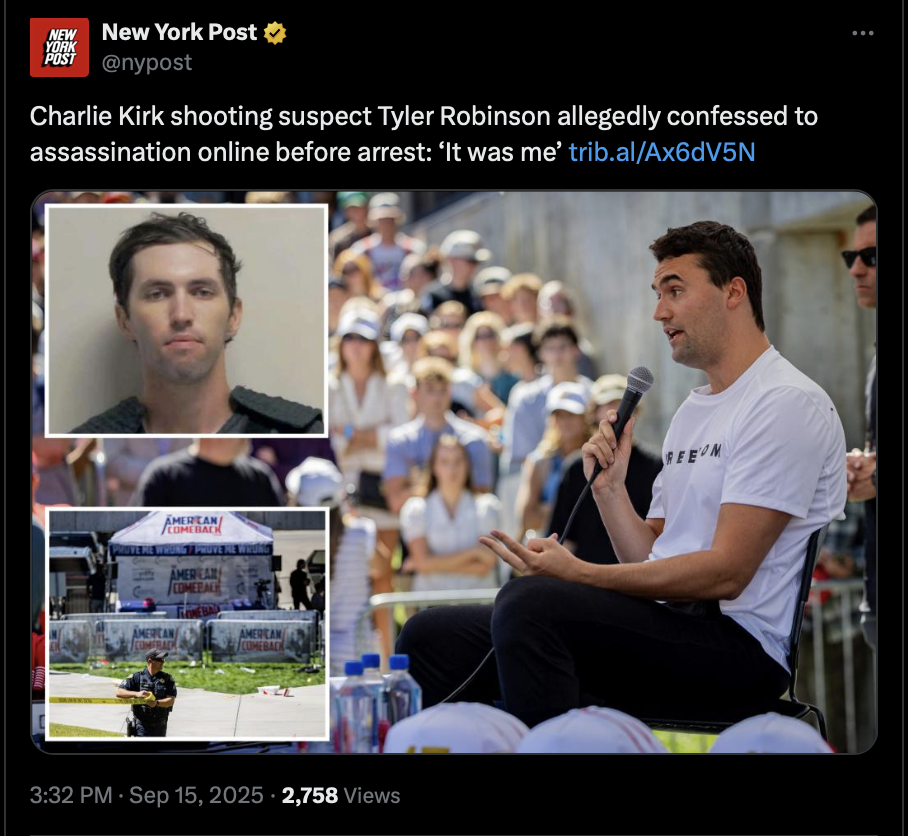Open the @nypost handle link
Image resolution: width=908 pixels, height=836 pixels.
(147, 63)
